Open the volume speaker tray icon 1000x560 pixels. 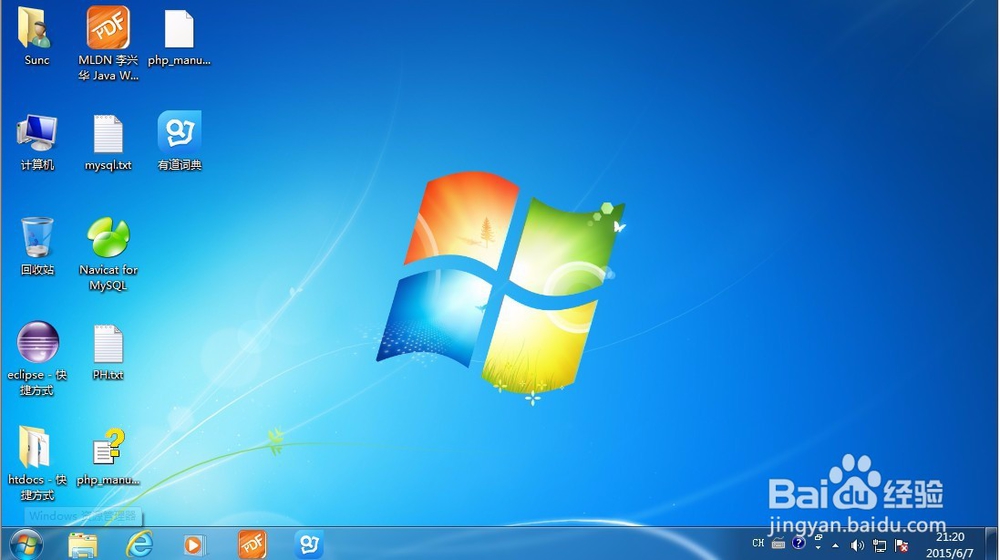pyautogui.click(x=857, y=545)
